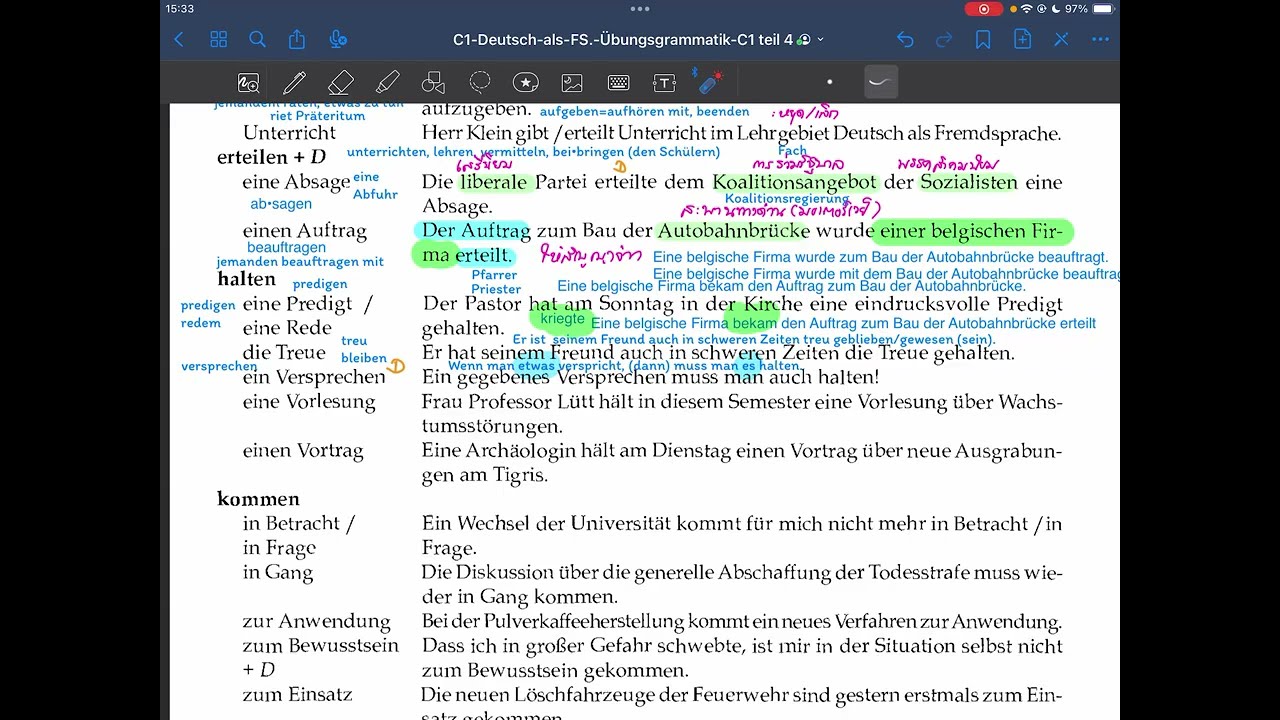Screen dimensions: 1280x720
Task: Open the page thumbnails grid view
Action: (218, 40)
